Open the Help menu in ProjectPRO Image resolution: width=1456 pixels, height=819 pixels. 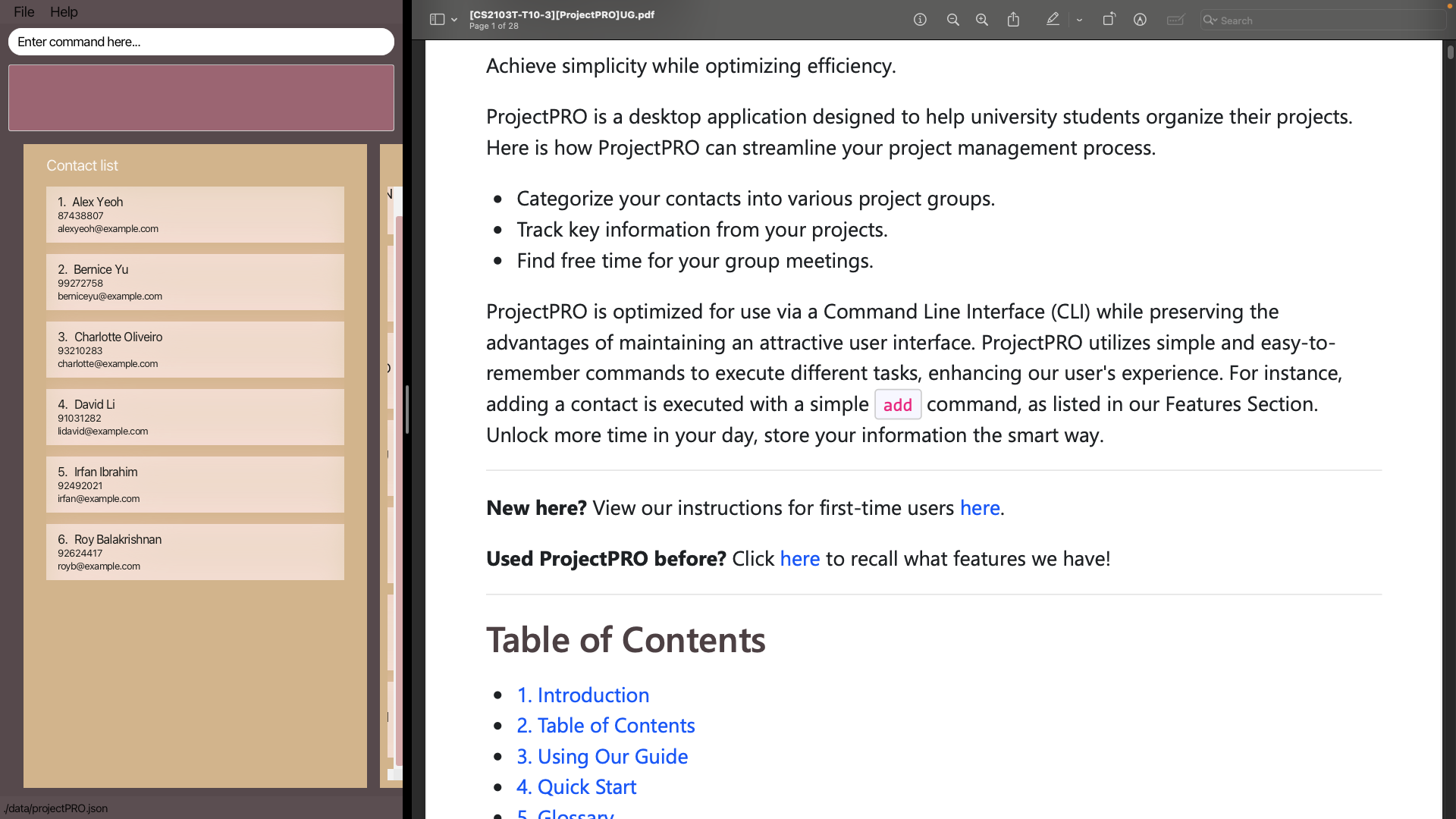click(x=64, y=11)
